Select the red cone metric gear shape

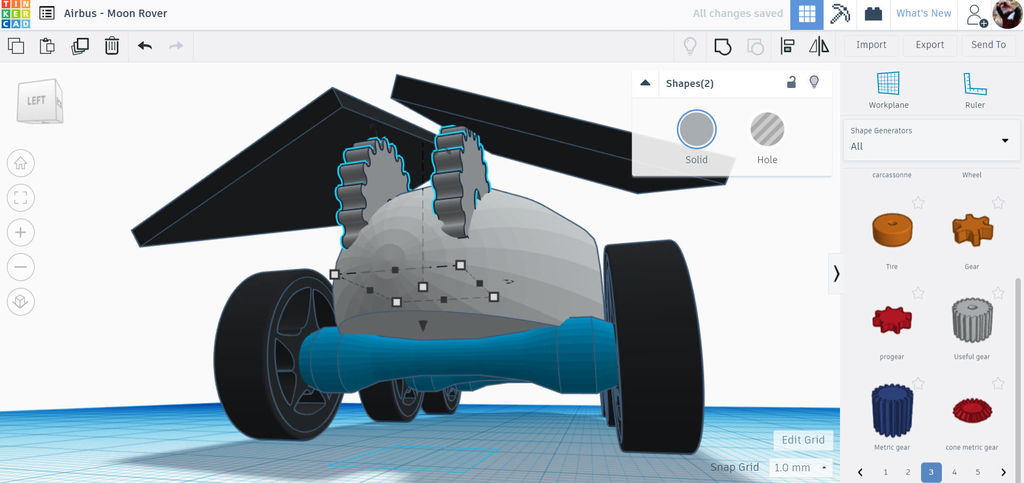click(972, 411)
